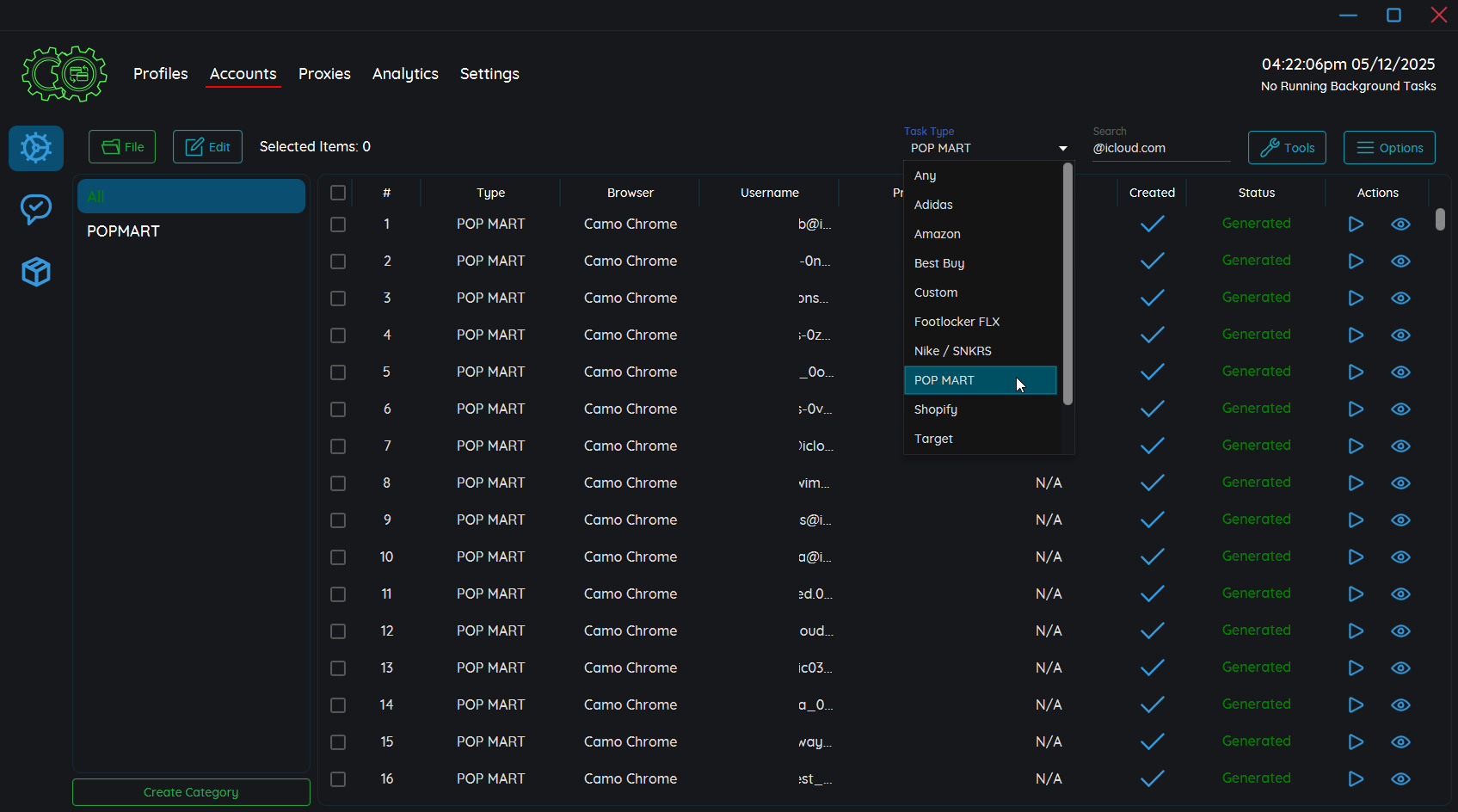1458x812 pixels.
Task: Click the green gear app logo
Action: (x=64, y=74)
